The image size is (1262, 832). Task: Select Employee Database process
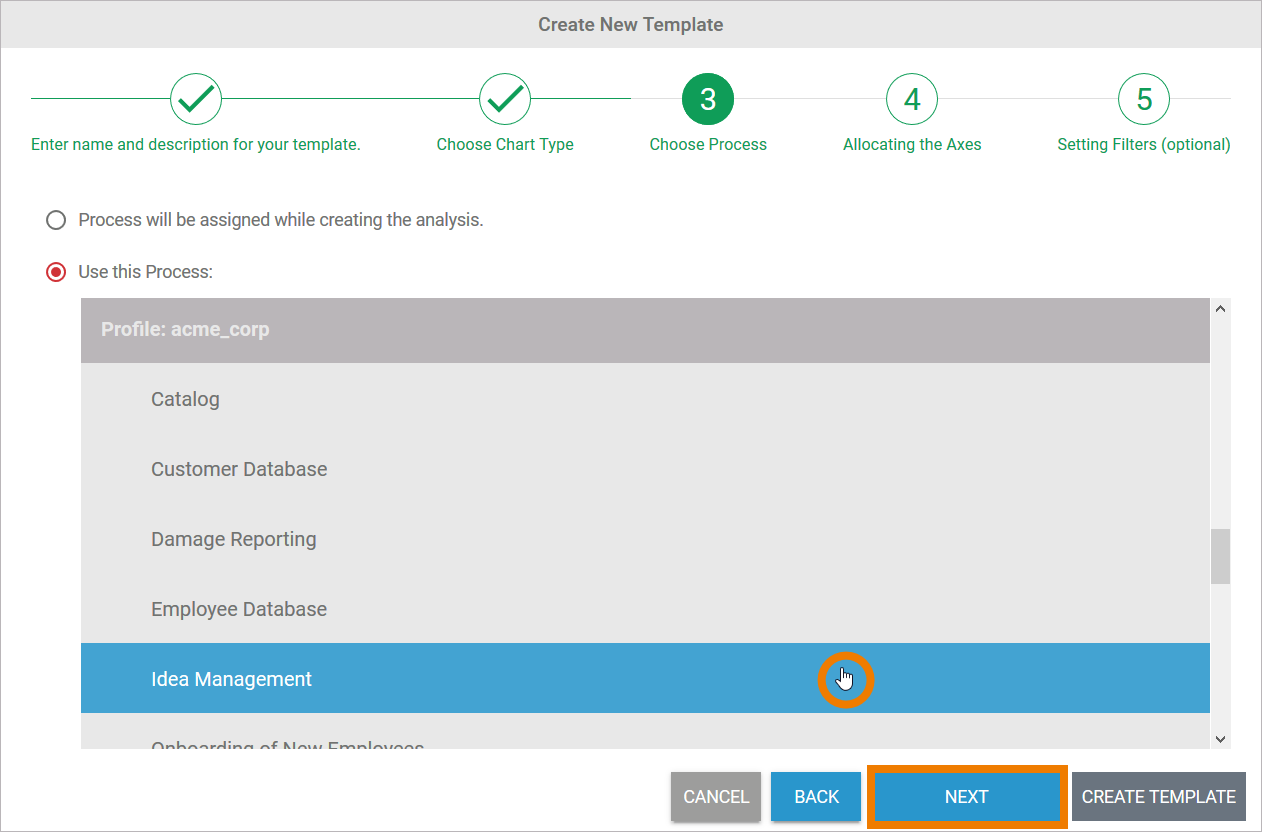tap(239, 609)
